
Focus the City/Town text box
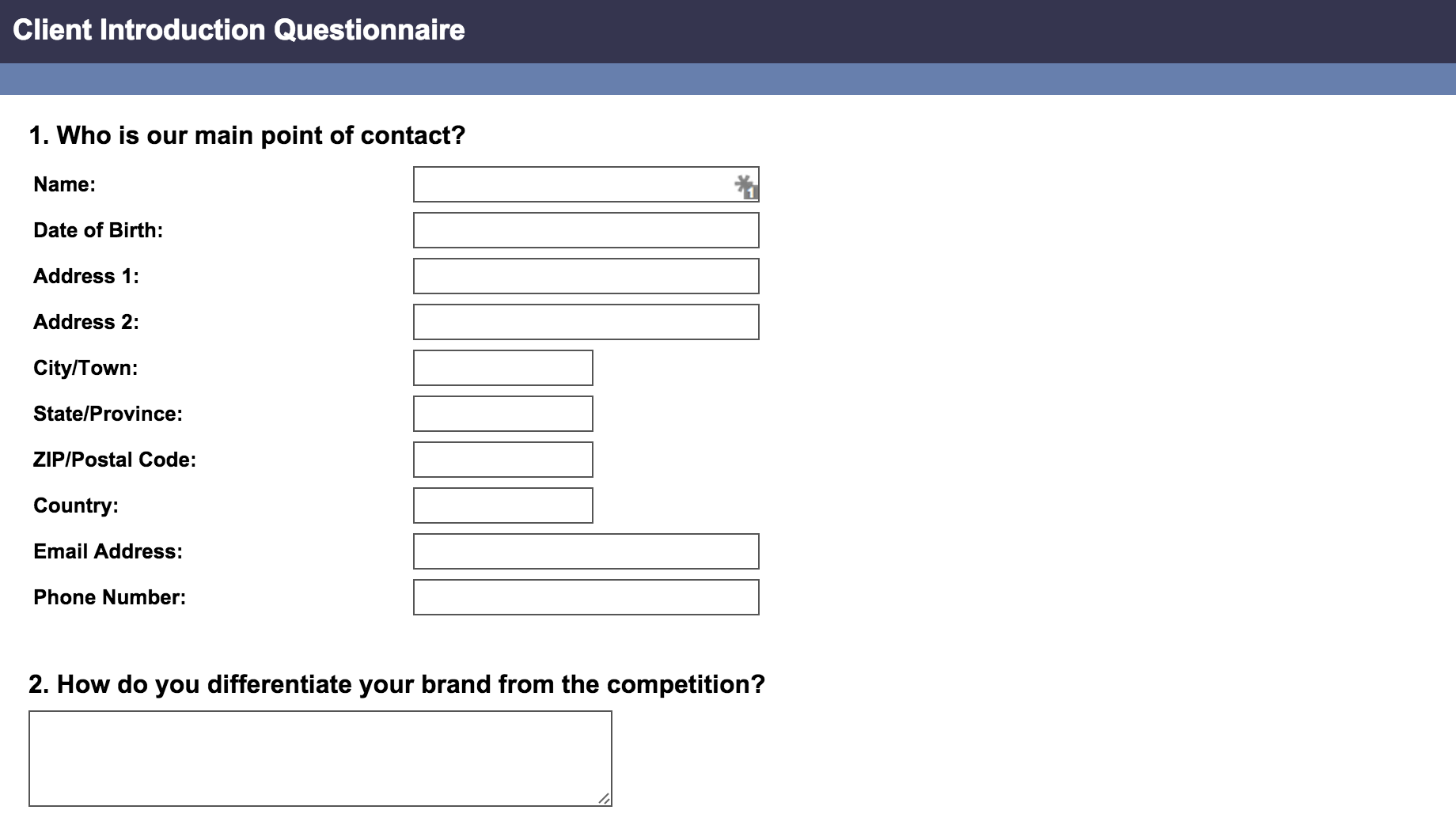[502, 368]
